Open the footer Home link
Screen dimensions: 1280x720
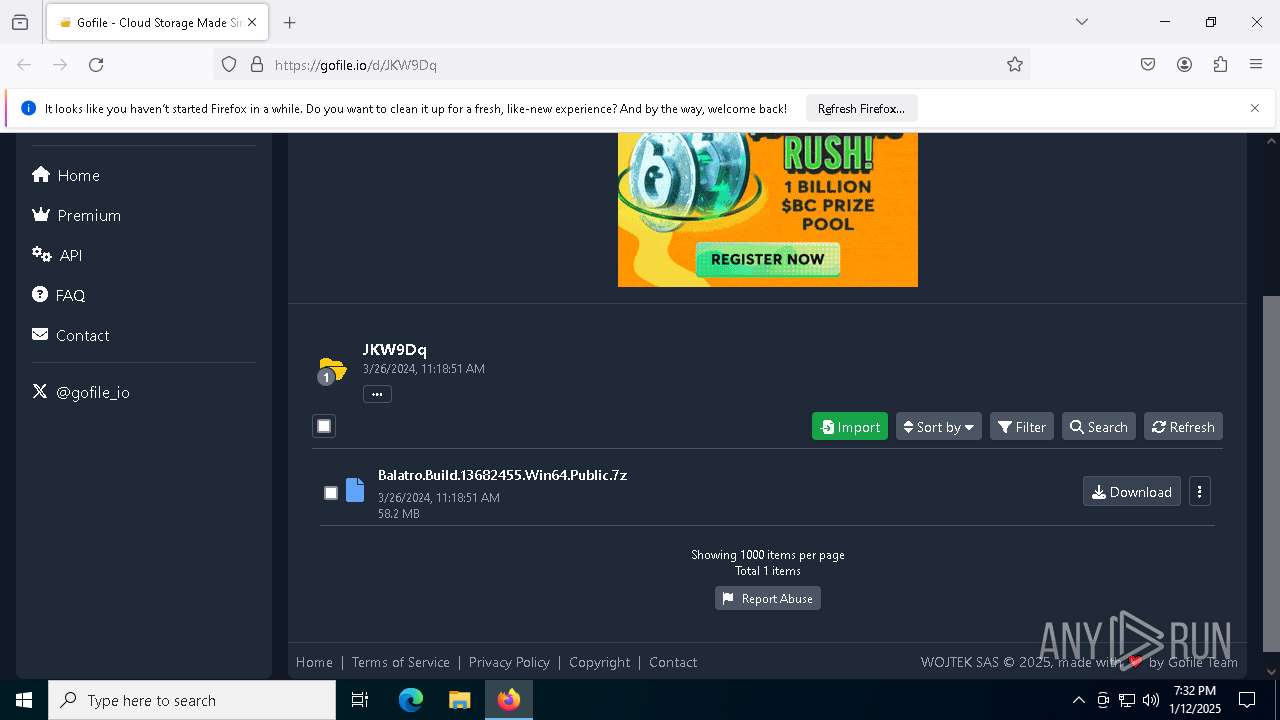[x=314, y=662]
